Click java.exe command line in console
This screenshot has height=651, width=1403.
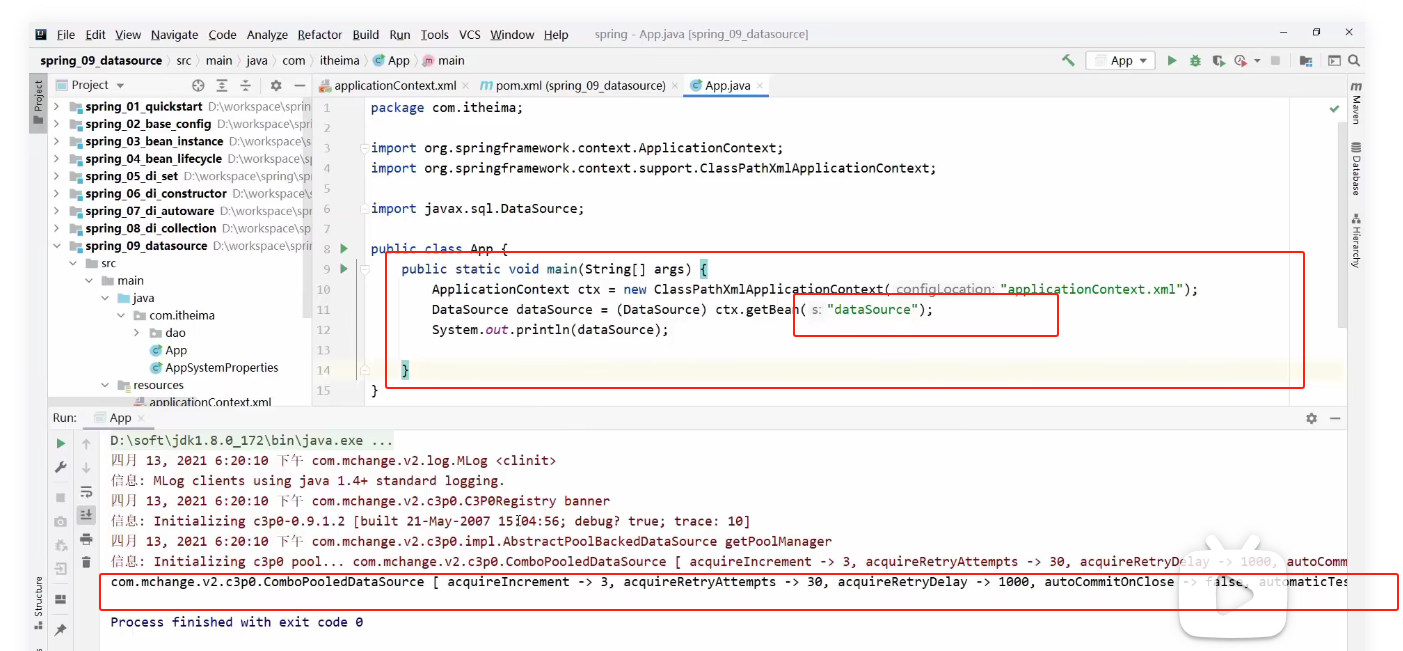coord(252,441)
